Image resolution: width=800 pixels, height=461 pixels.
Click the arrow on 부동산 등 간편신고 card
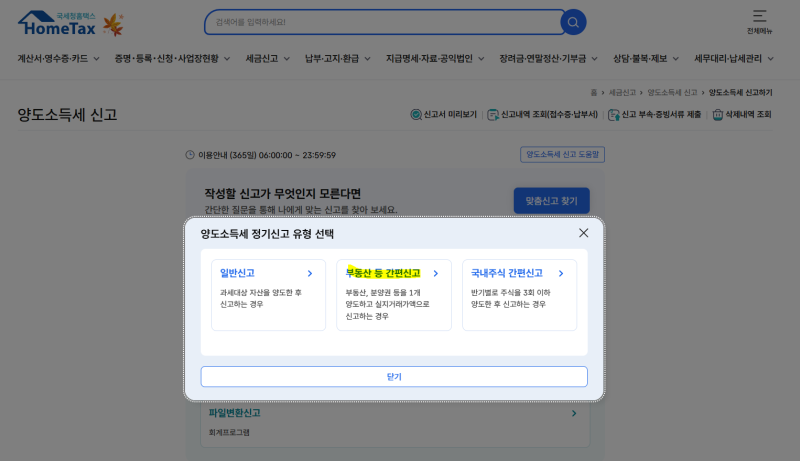pyautogui.click(x=435, y=273)
